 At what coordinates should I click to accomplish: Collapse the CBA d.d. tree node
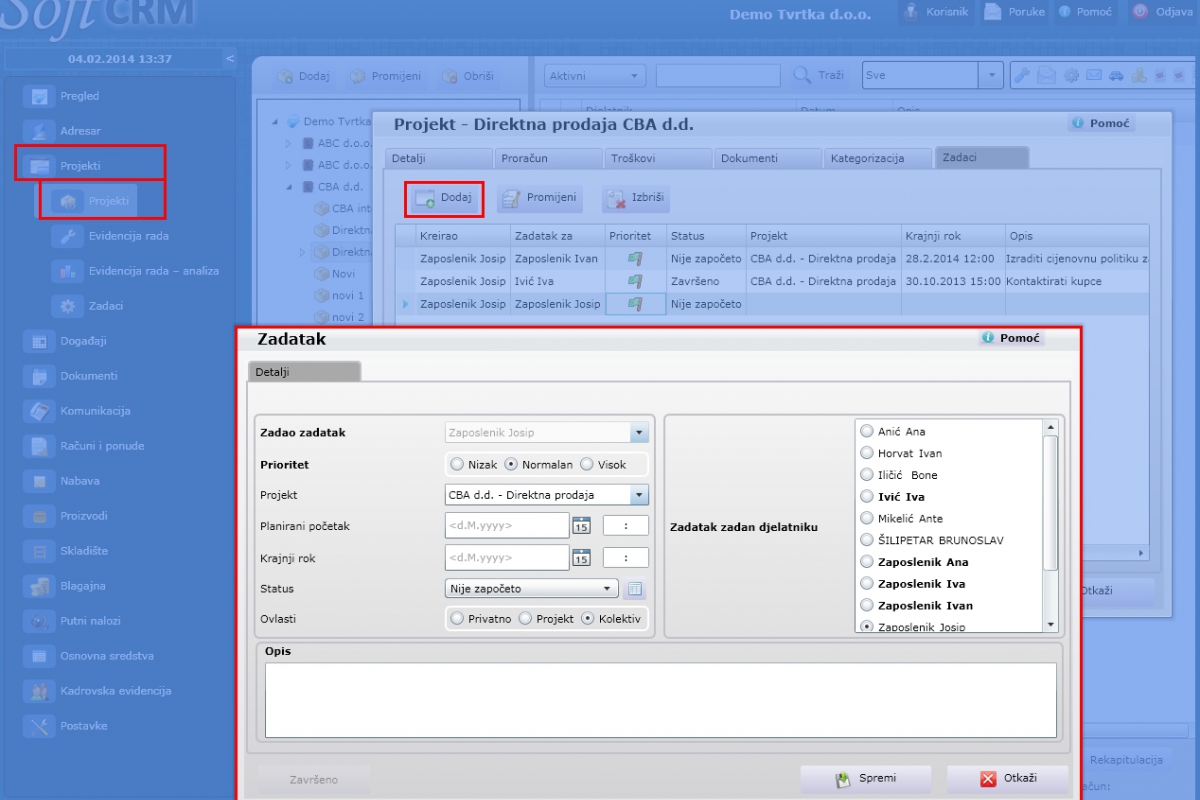point(289,187)
